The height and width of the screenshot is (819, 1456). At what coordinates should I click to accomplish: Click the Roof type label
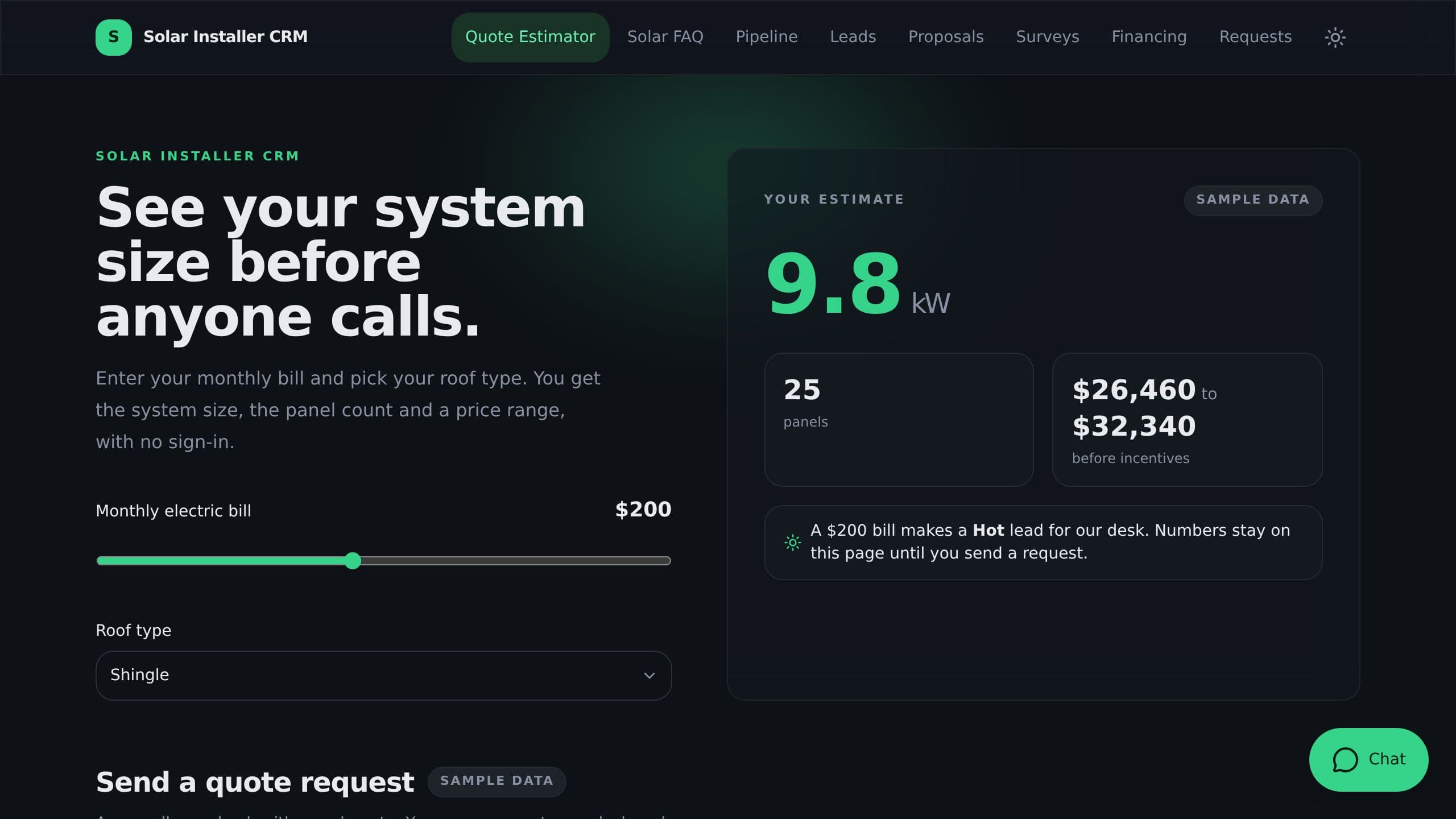(x=133, y=630)
